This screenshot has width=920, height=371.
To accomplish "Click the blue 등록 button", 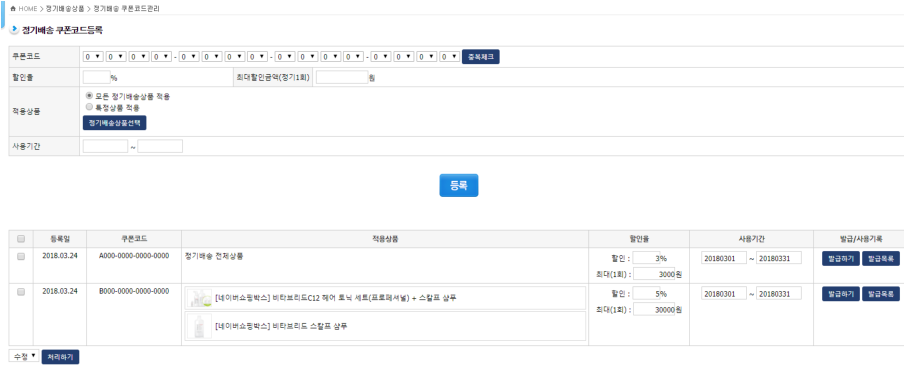I will 459,185.
